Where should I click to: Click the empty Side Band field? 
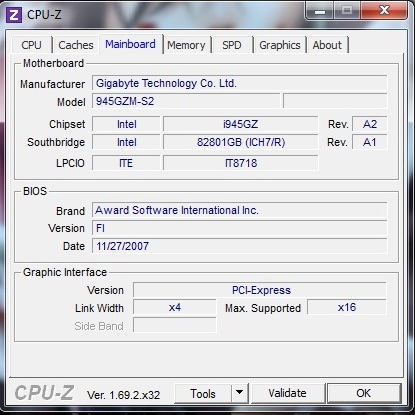[175, 325]
